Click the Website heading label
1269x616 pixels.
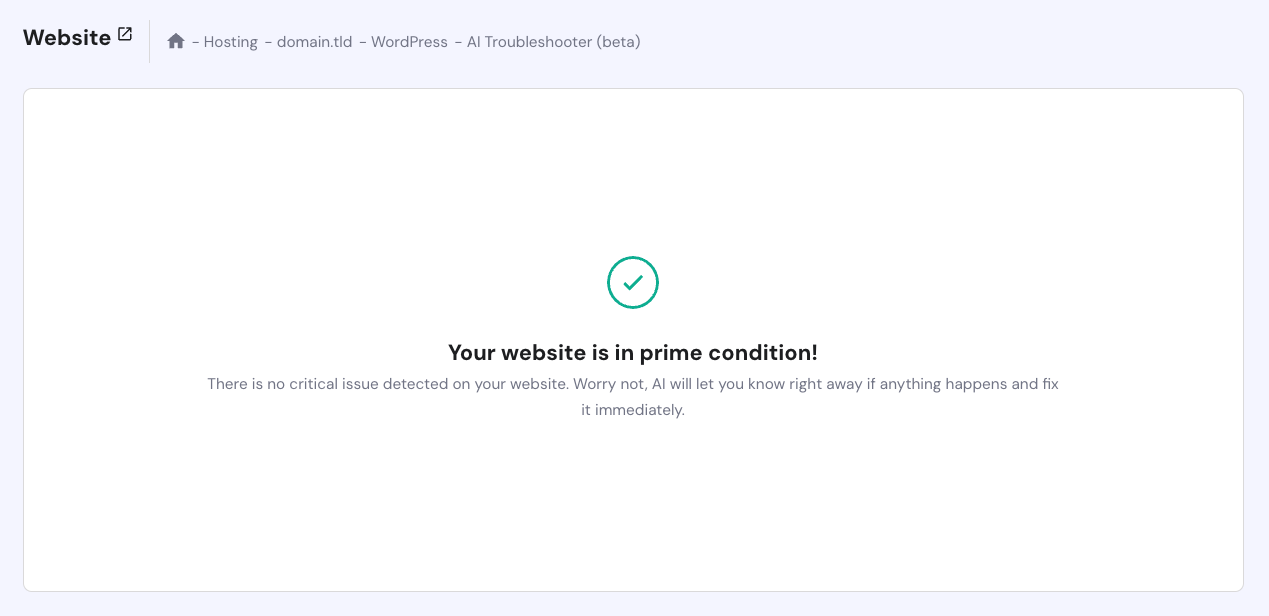(66, 37)
